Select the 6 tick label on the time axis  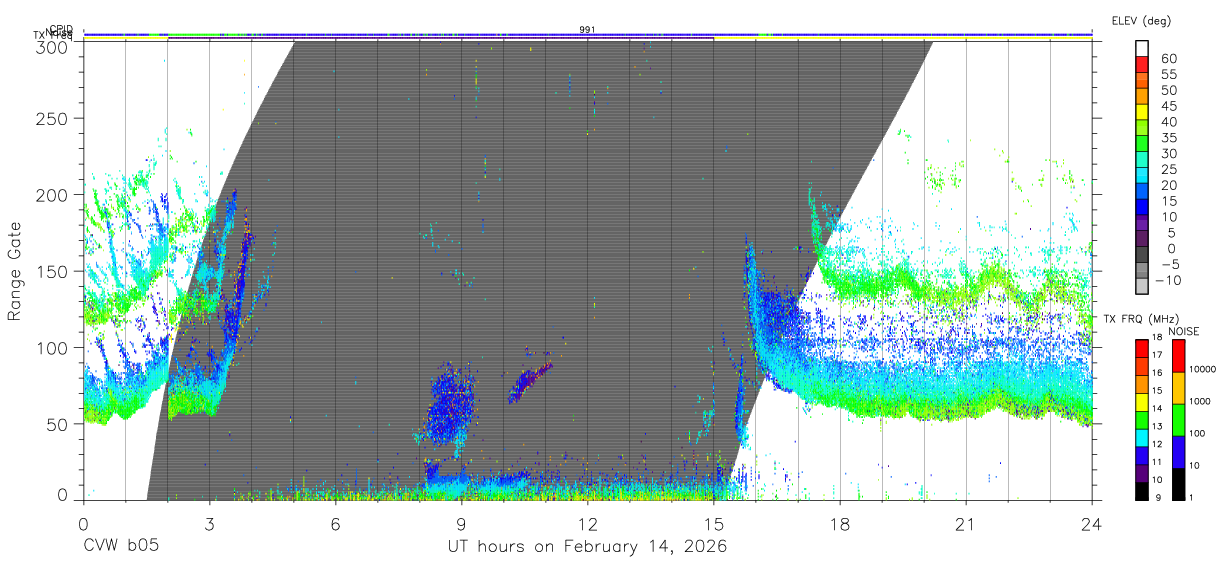click(335, 522)
